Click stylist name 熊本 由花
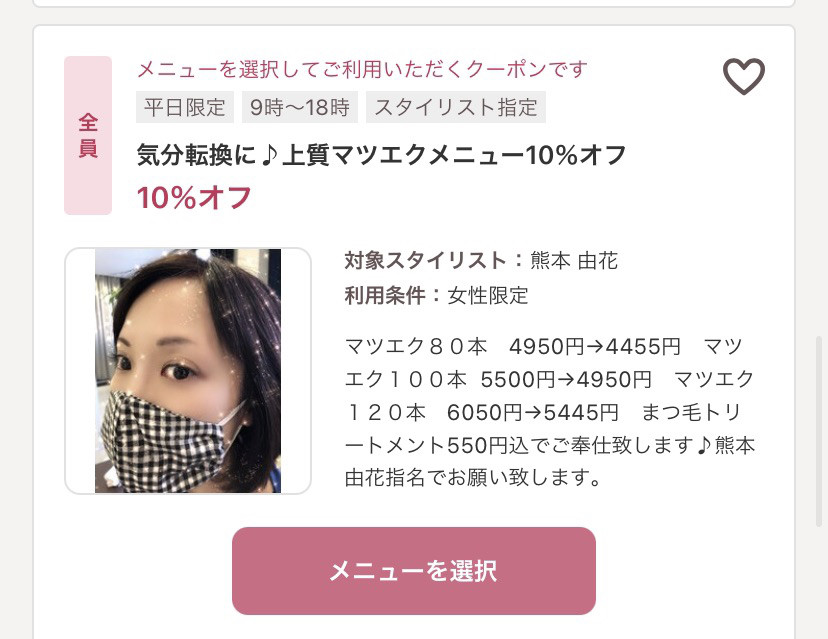The height and width of the screenshot is (639, 828). [x=574, y=261]
